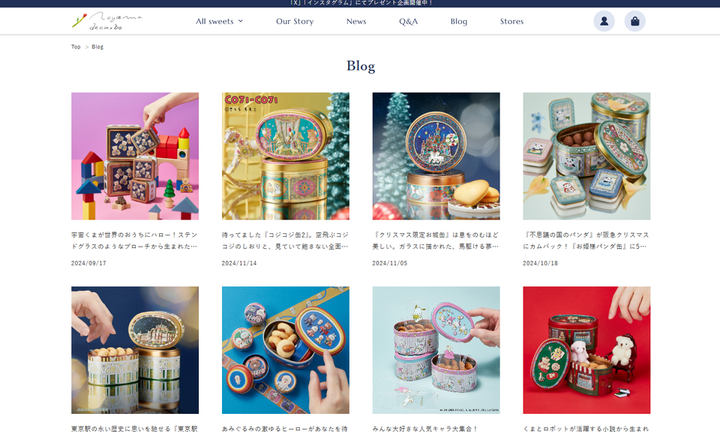
Task: Open the post title dated 2024/11/14
Action: pyautogui.click(x=285, y=241)
